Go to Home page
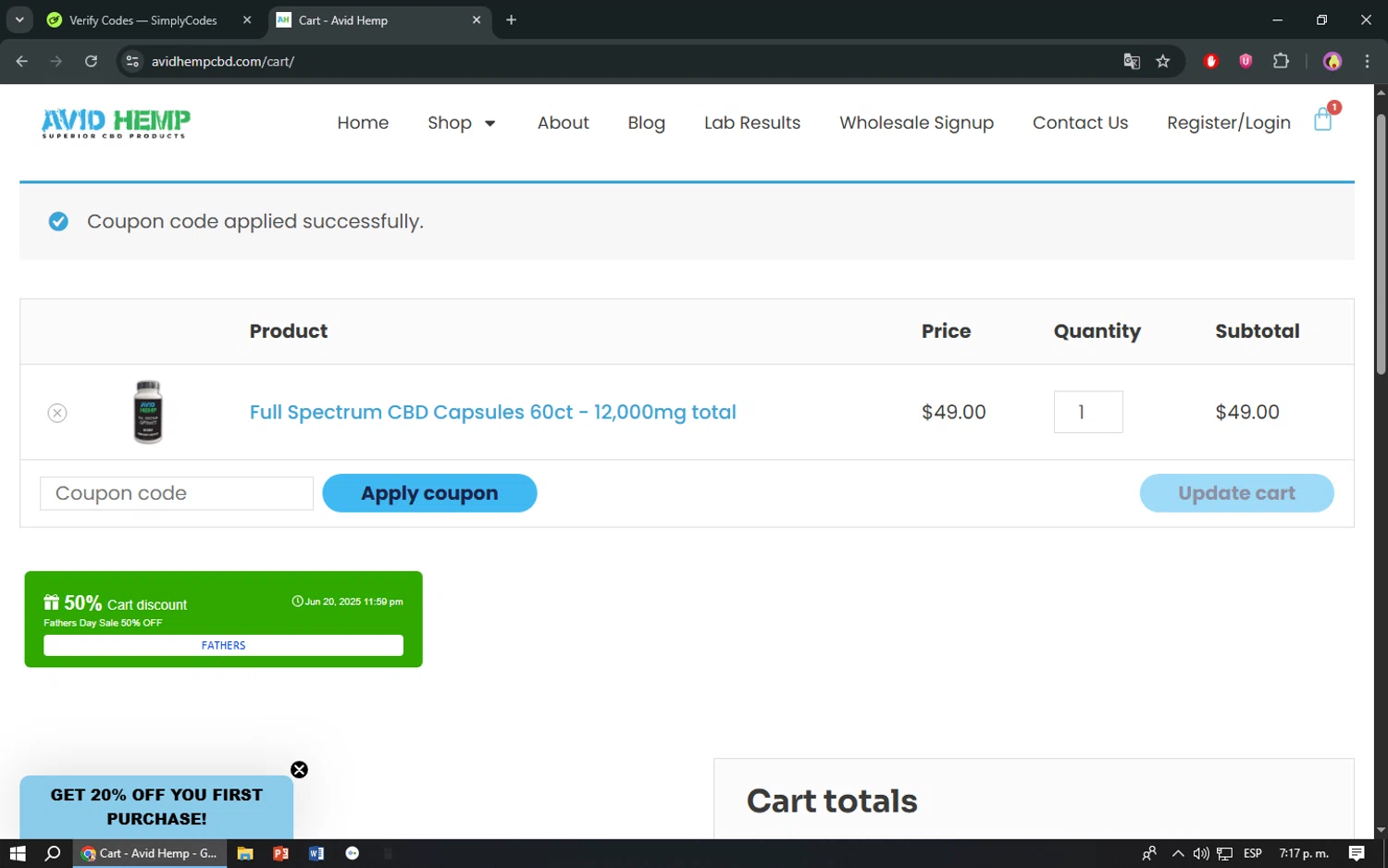The height and width of the screenshot is (868, 1388). coord(363,122)
